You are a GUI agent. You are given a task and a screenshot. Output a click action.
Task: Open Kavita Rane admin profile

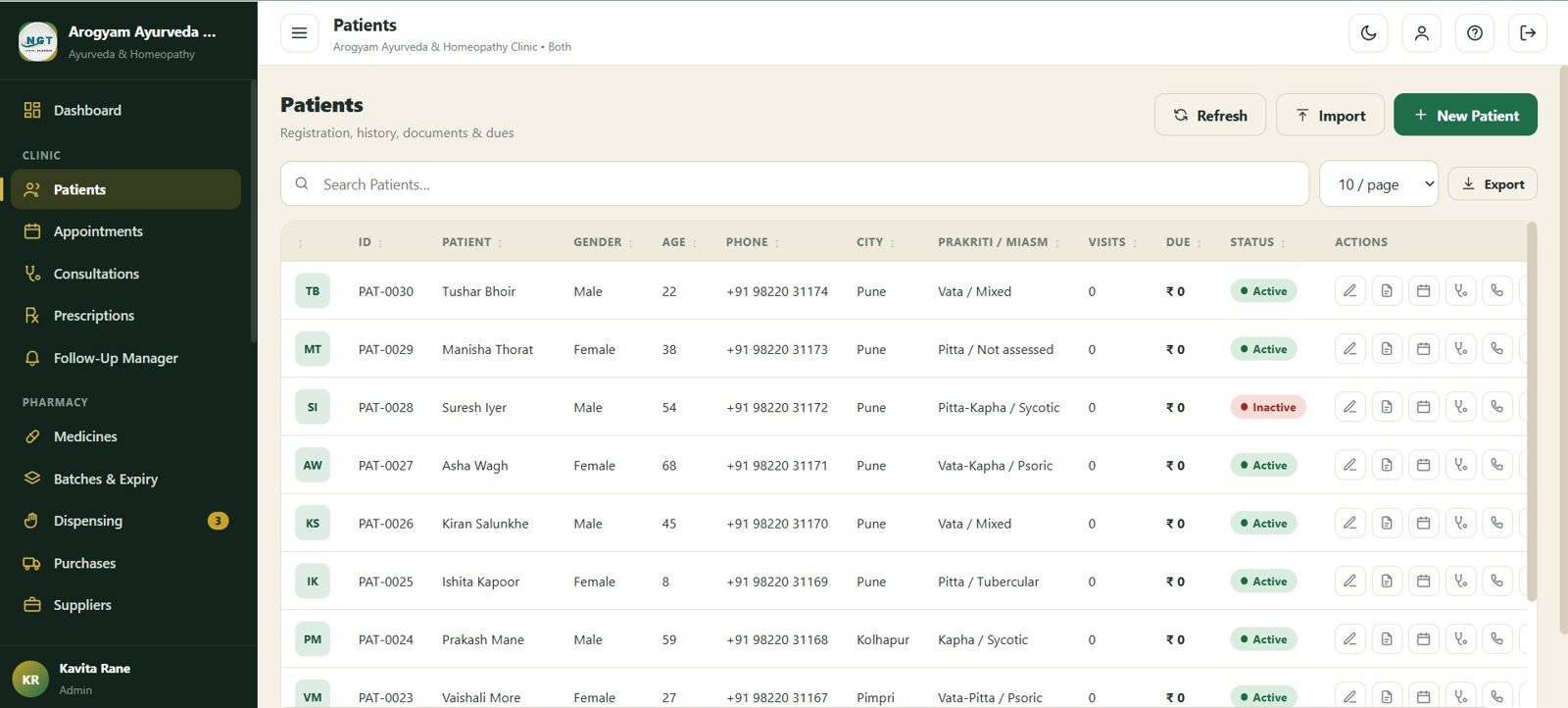[127, 679]
